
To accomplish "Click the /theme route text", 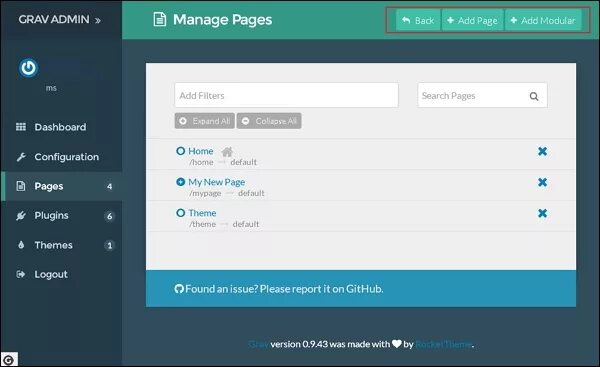I will point(202,224).
